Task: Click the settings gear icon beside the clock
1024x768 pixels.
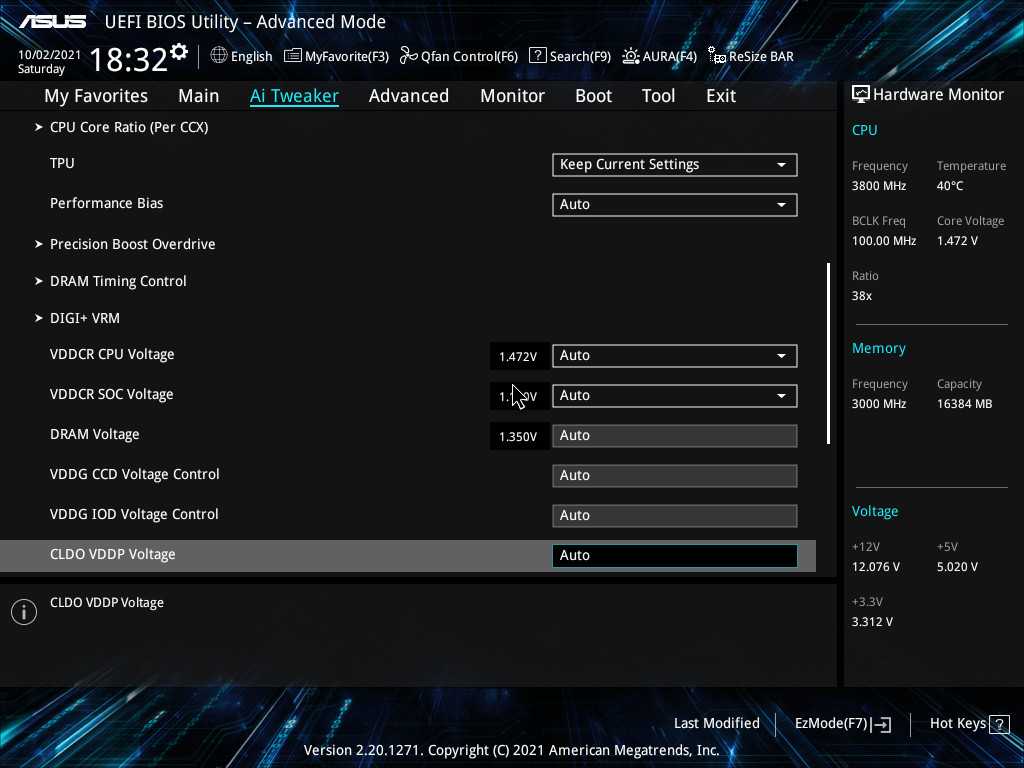Action: click(x=179, y=52)
